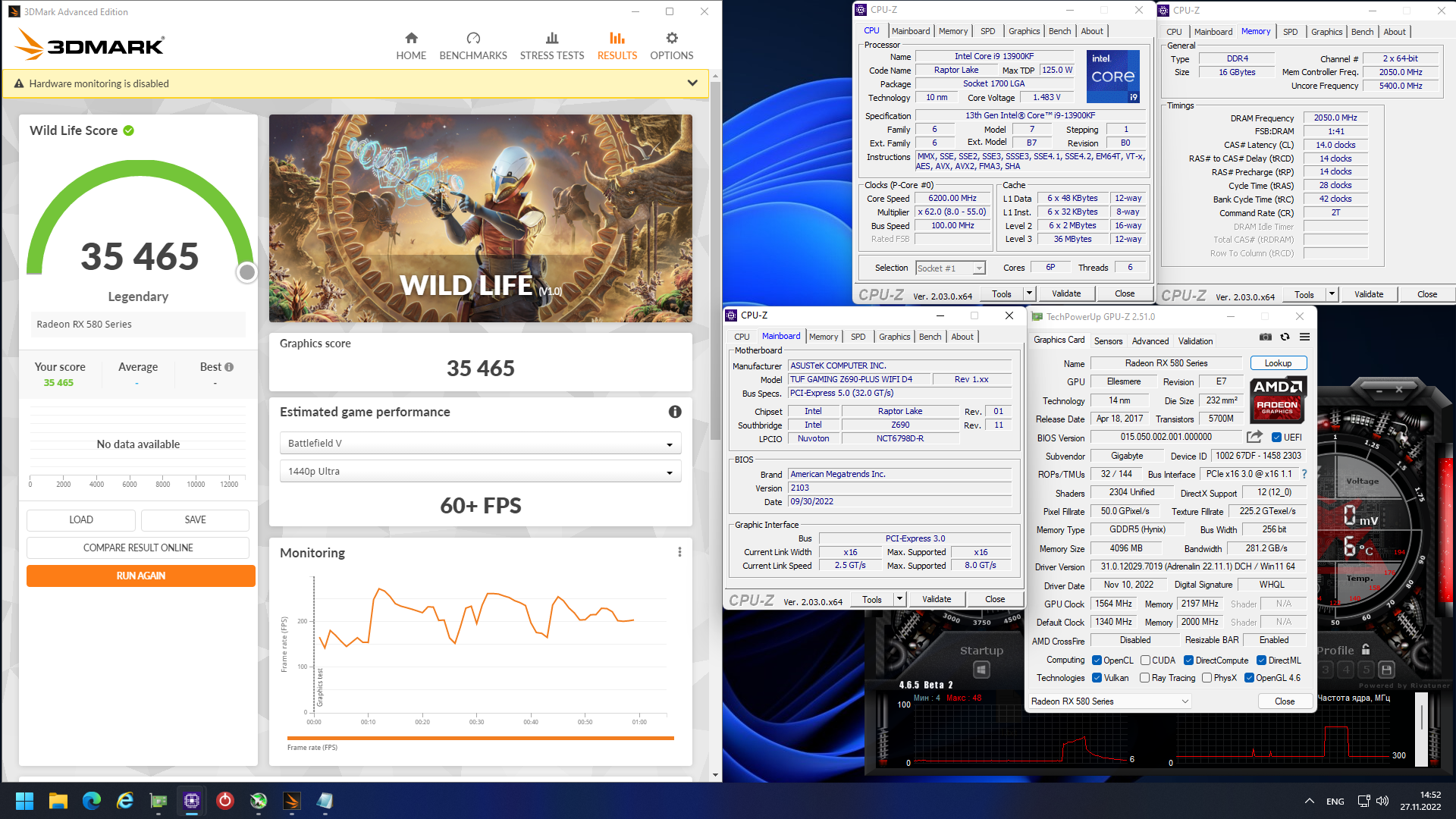
Task: Switch to Sensors tab in GPU-Z
Action: [1108, 341]
